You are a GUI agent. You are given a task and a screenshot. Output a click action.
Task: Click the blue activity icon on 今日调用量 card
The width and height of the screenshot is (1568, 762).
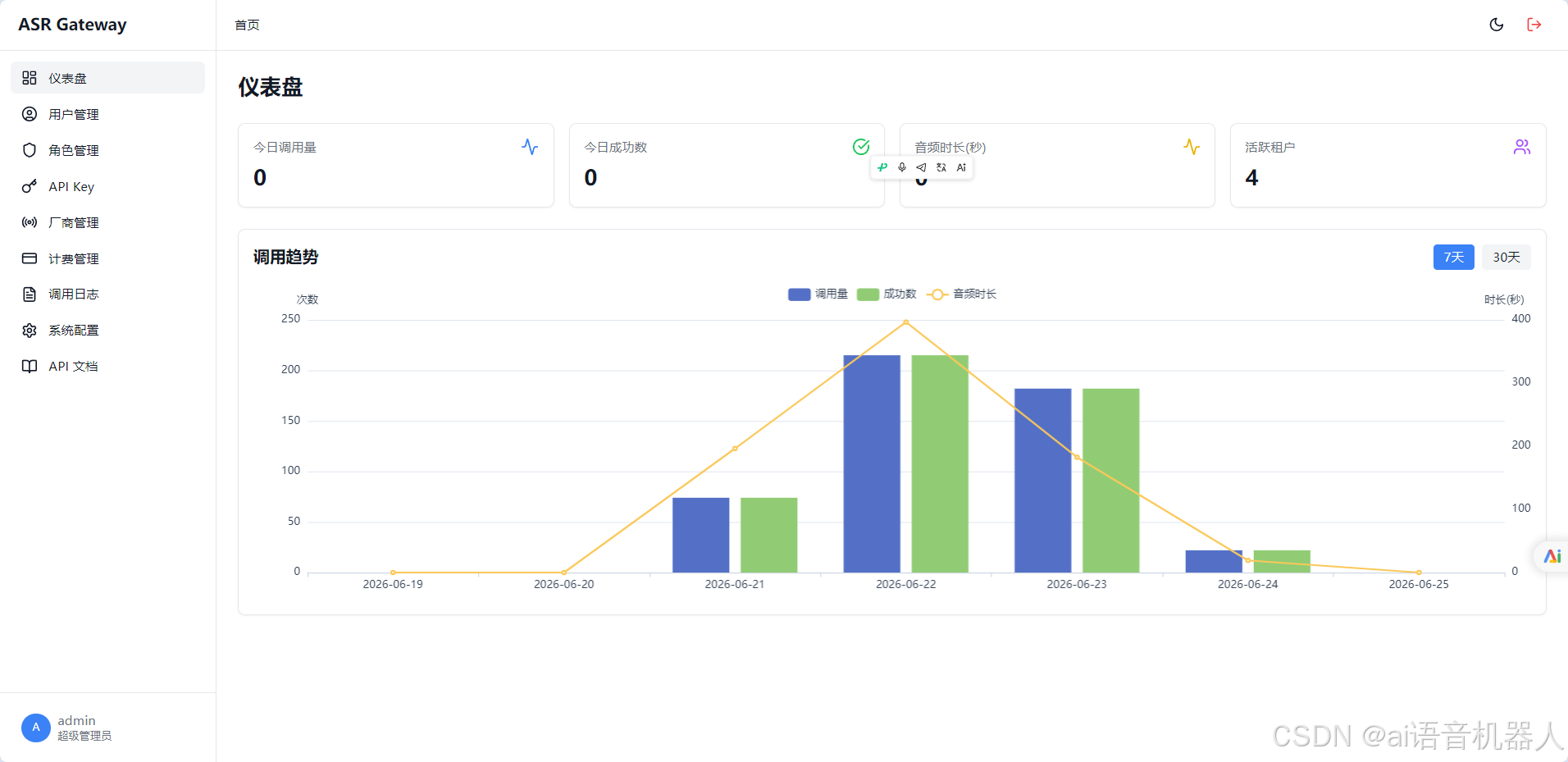530,147
